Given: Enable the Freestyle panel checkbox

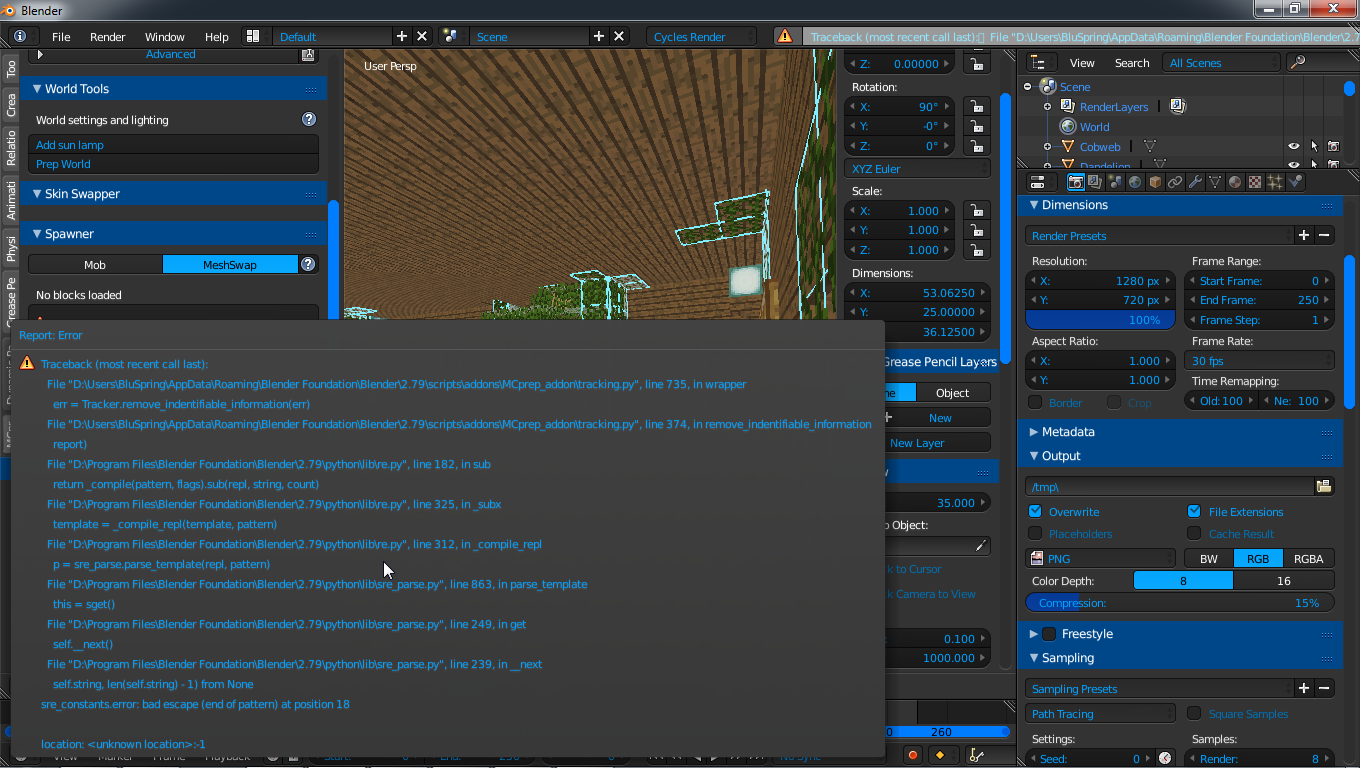Looking at the screenshot, I should tap(1049, 634).
